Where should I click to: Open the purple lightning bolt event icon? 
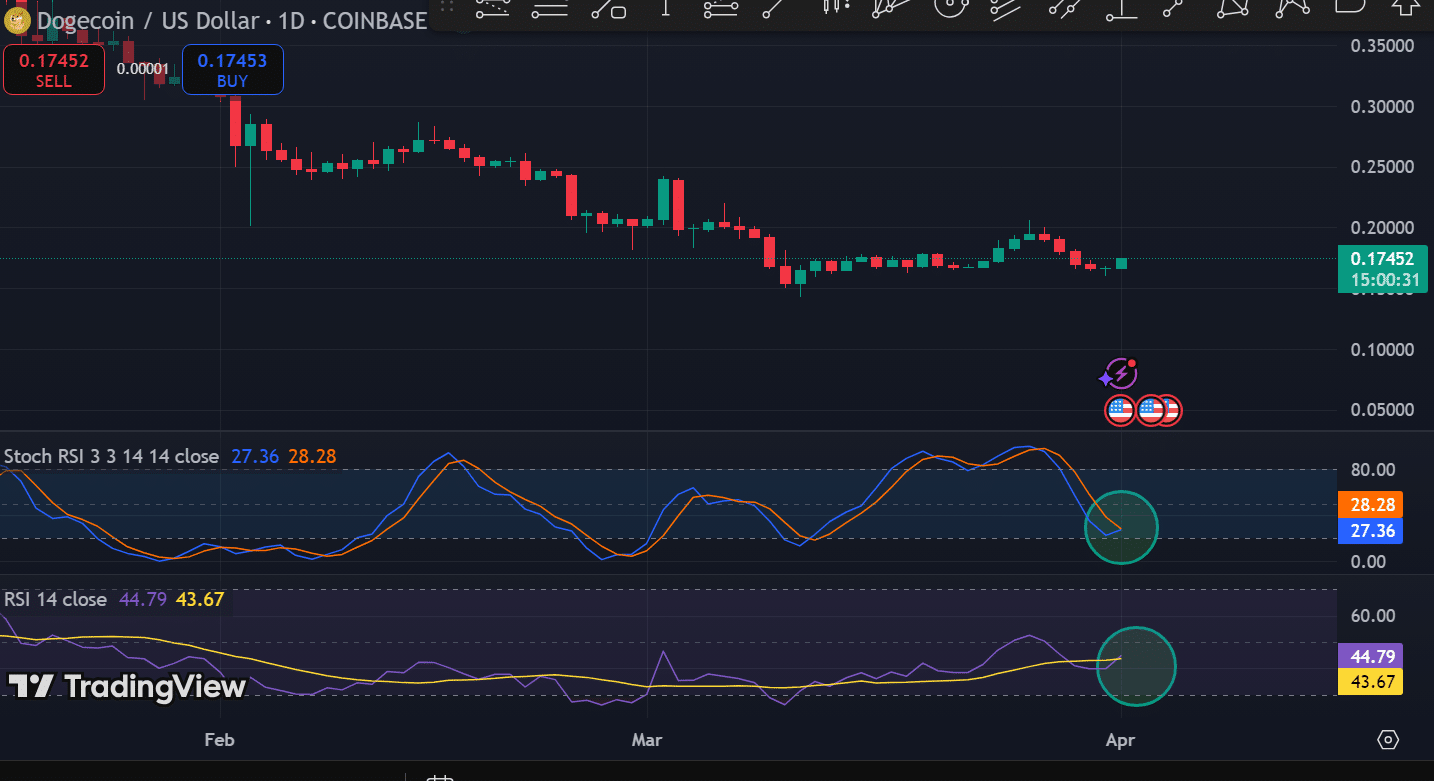pos(1118,375)
